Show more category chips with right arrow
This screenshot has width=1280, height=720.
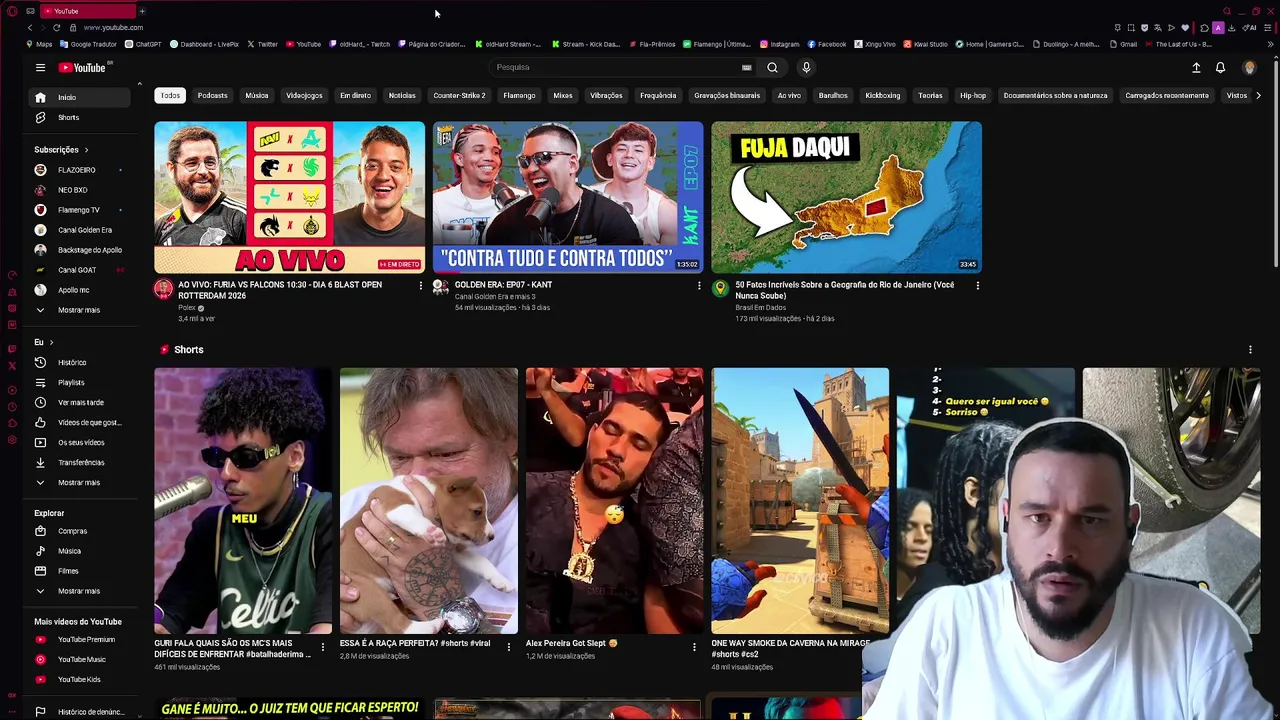[1258, 95]
